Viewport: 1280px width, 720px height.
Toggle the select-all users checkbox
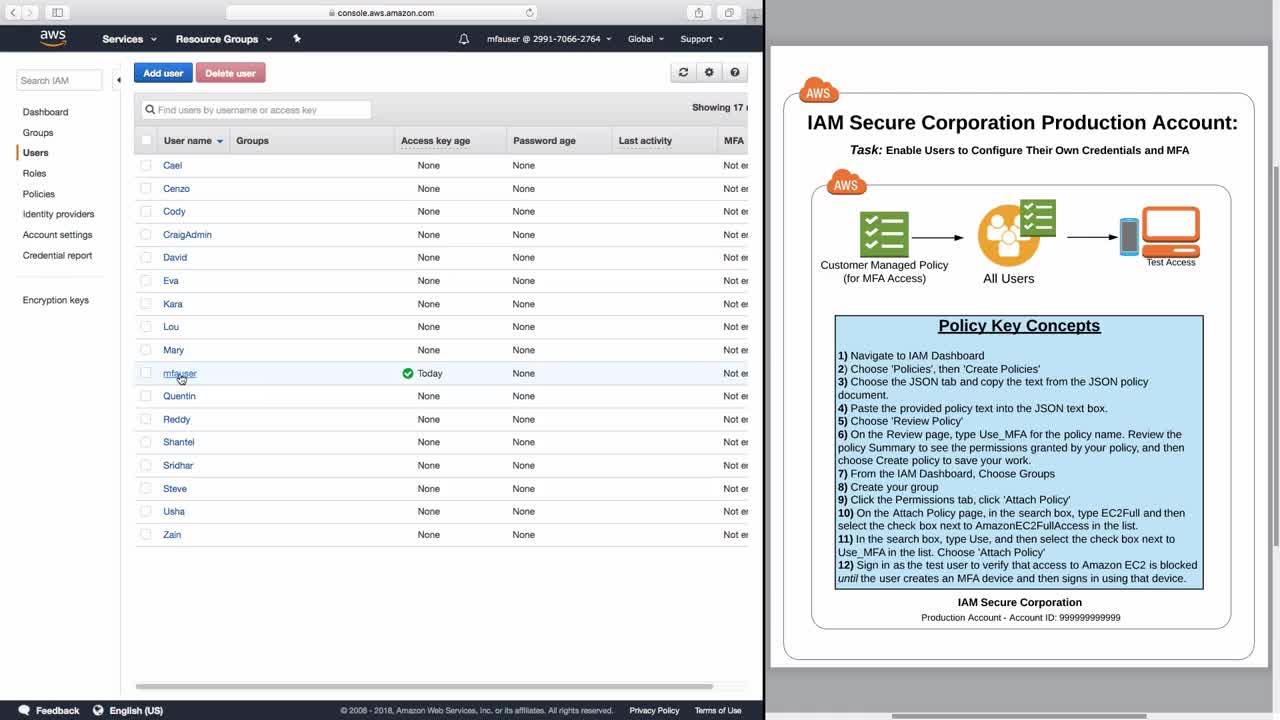coord(146,140)
